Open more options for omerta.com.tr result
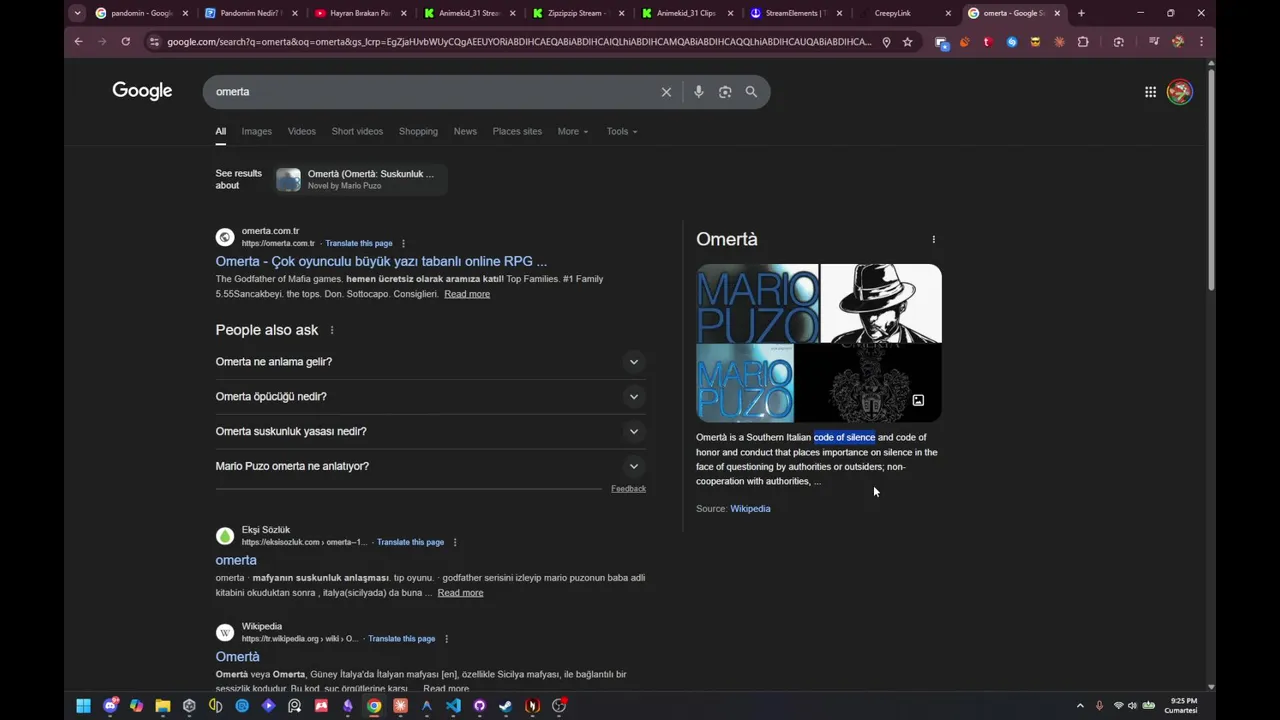The image size is (1280, 720). (403, 244)
